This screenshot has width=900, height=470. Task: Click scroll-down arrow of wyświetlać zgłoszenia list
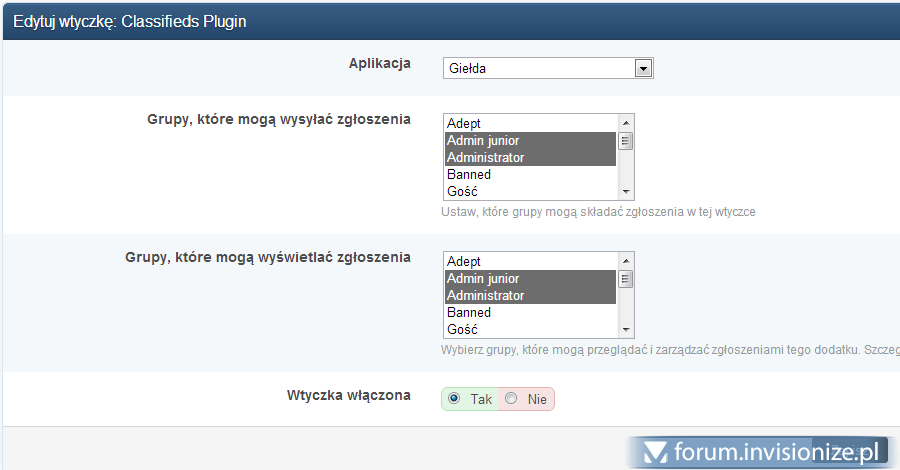(x=626, y=329)
